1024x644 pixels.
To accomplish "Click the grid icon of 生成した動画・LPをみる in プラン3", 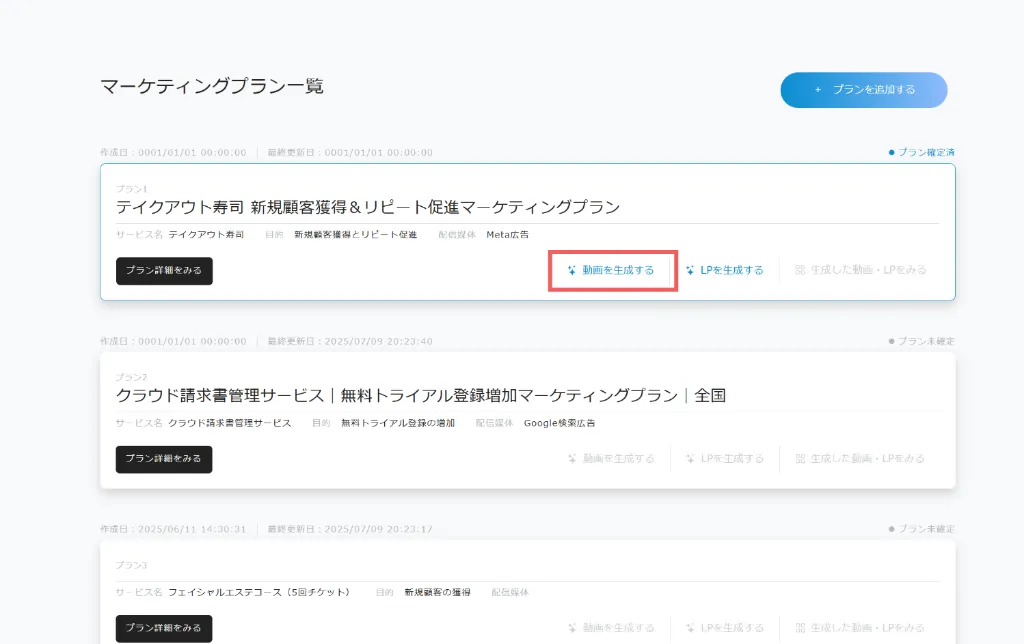I will coord(800,628).
